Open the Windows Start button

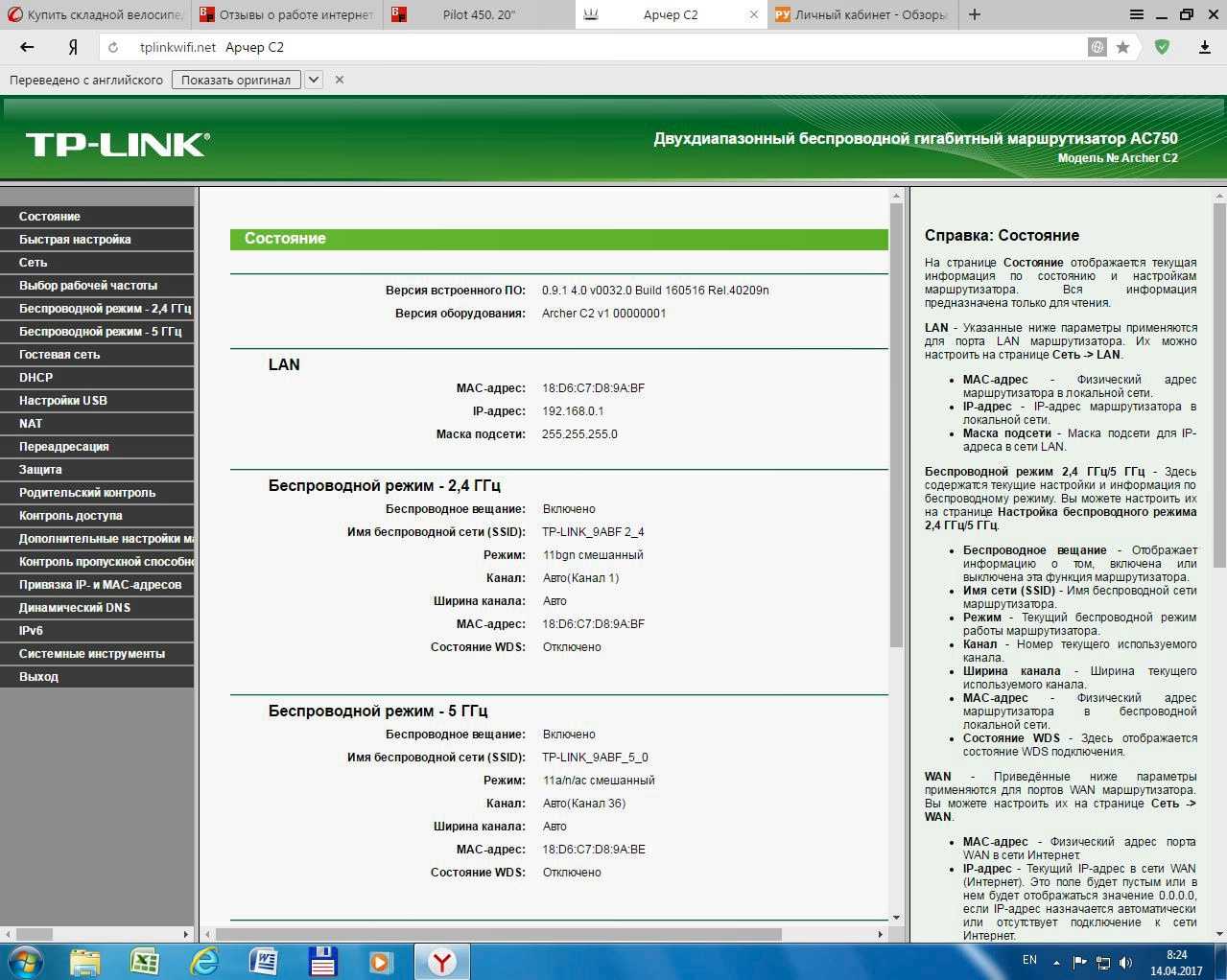[x=24, y=961]
